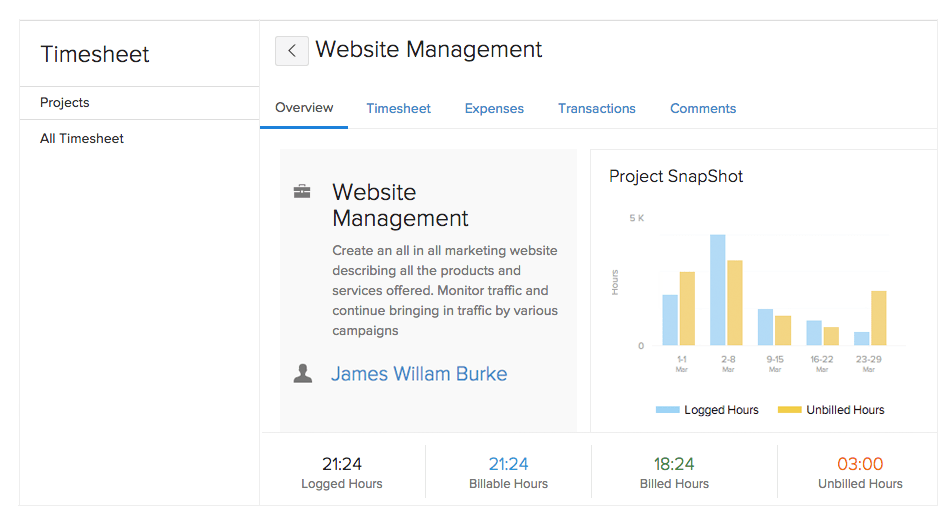Click the 03:00 Unbilled Hours value
Viewport: 950px width, 517px height.
point(860,464)
